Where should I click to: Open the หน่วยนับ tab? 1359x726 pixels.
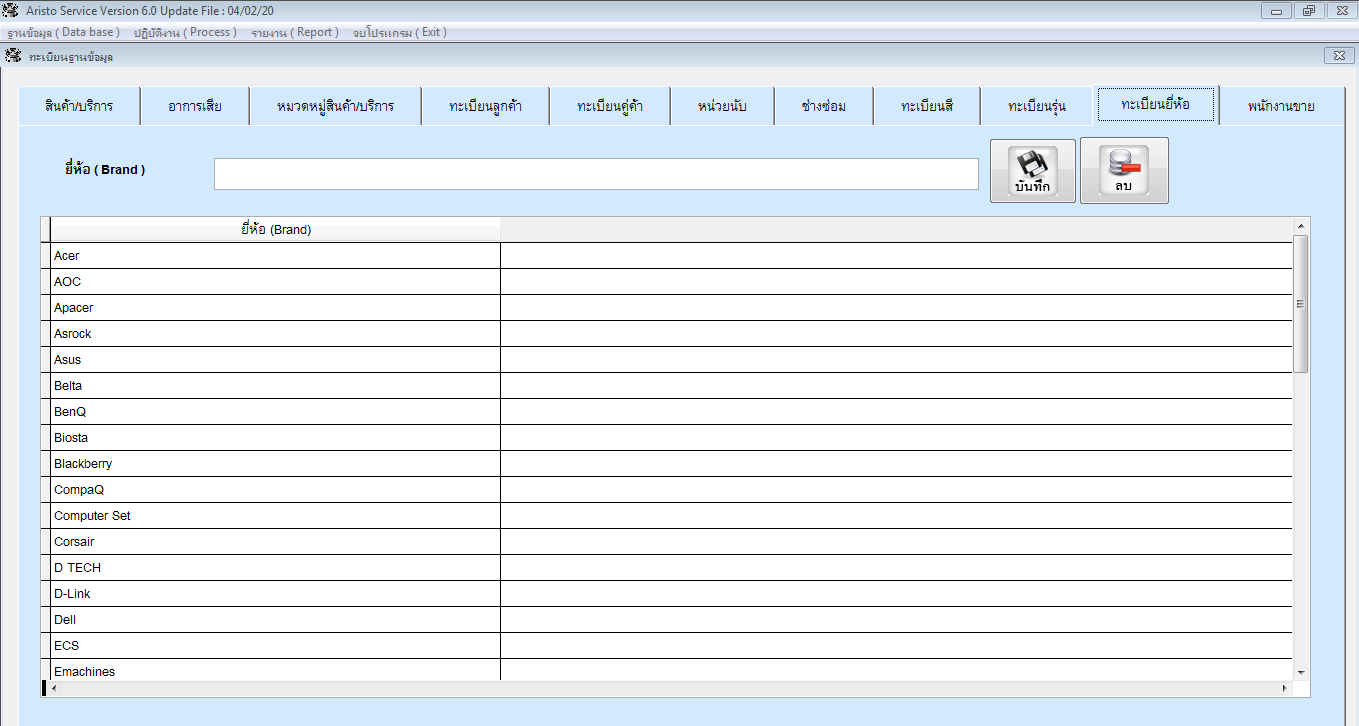pos(722,106)
